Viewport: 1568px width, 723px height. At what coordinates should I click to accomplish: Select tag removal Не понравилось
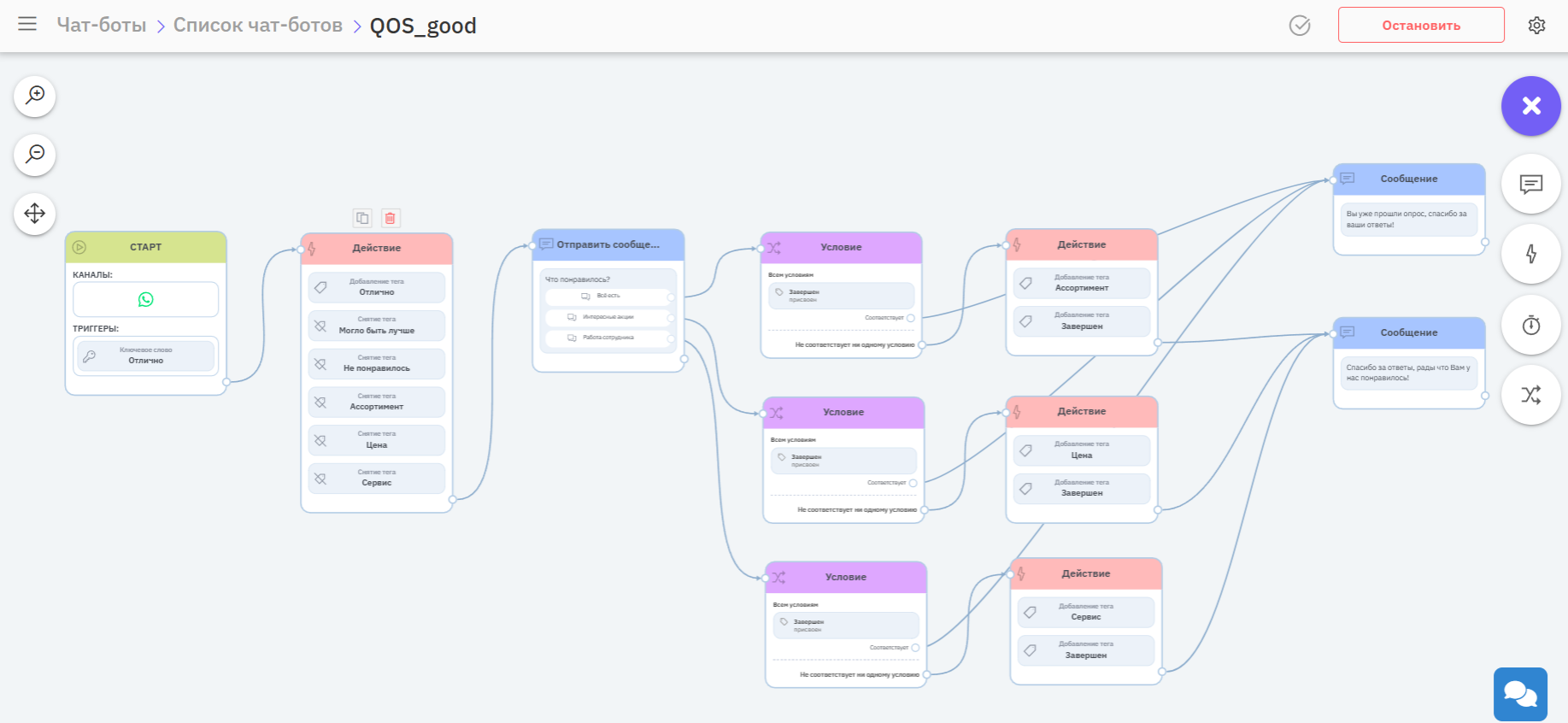coord(377,364)
